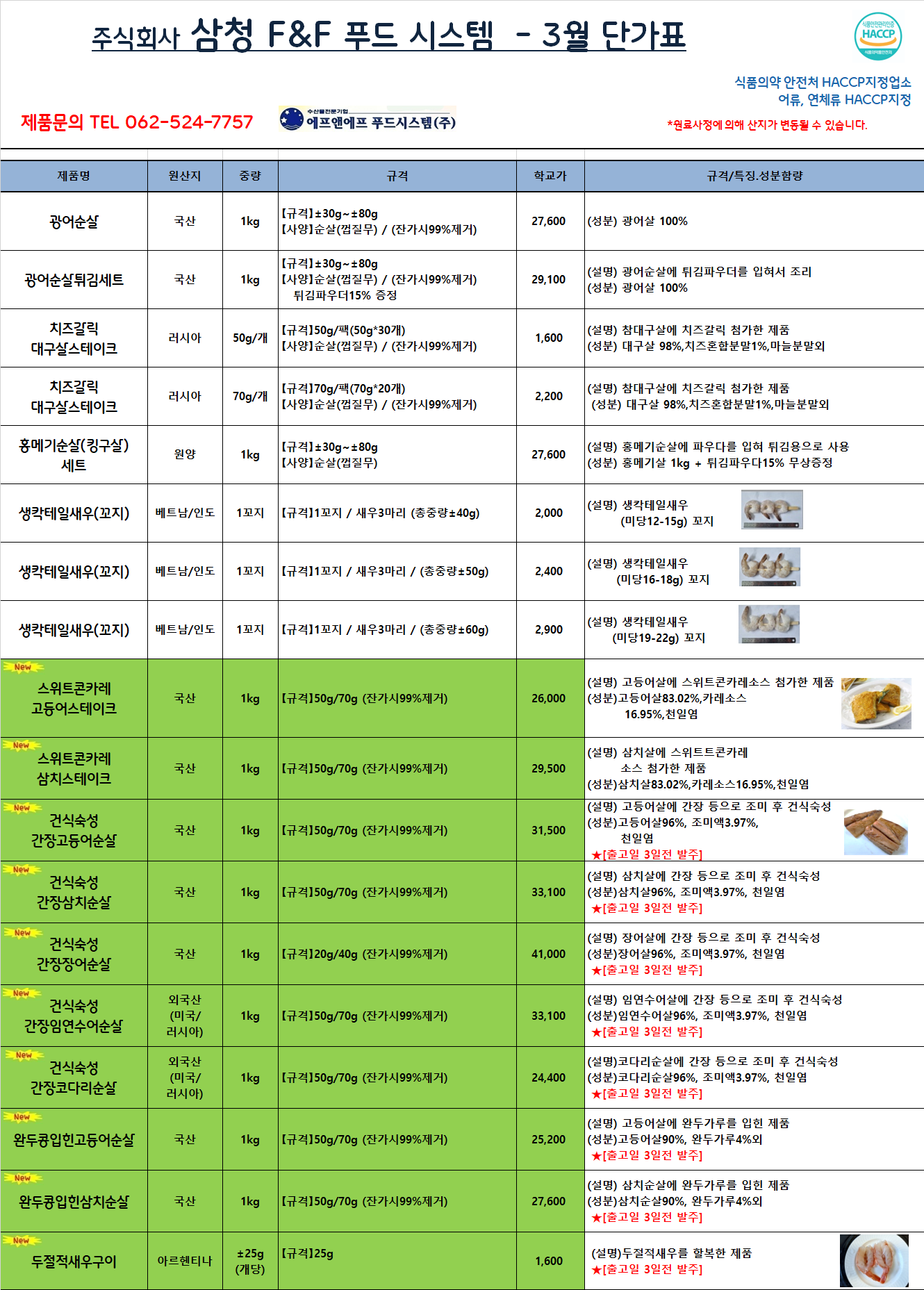Click the 홍메기순살(킹구살) 세트 name cell
The width and height of the screenshot is (924, 1290).
74,455
